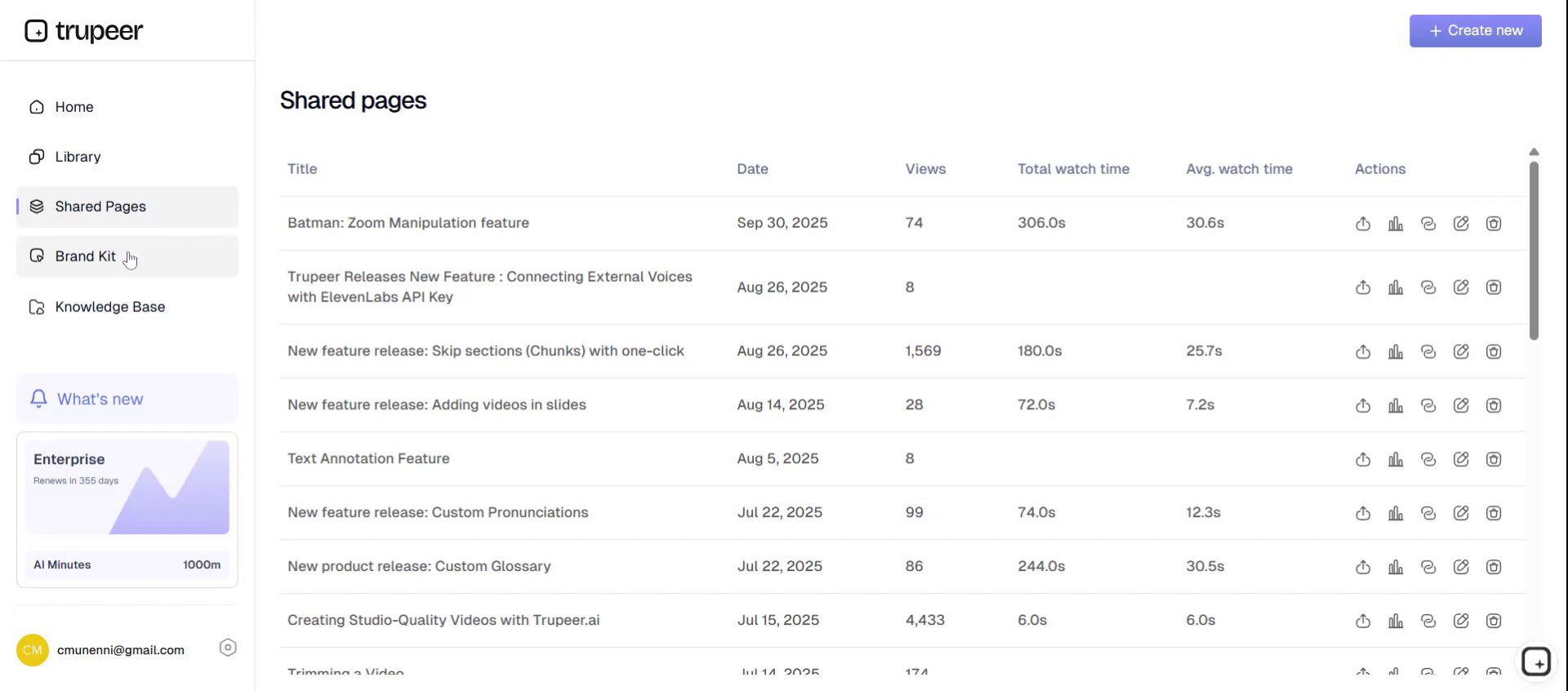Open analytics for Creating Studio-Quality Videos page
1568x691 pixels.
tap(1396, 621)
